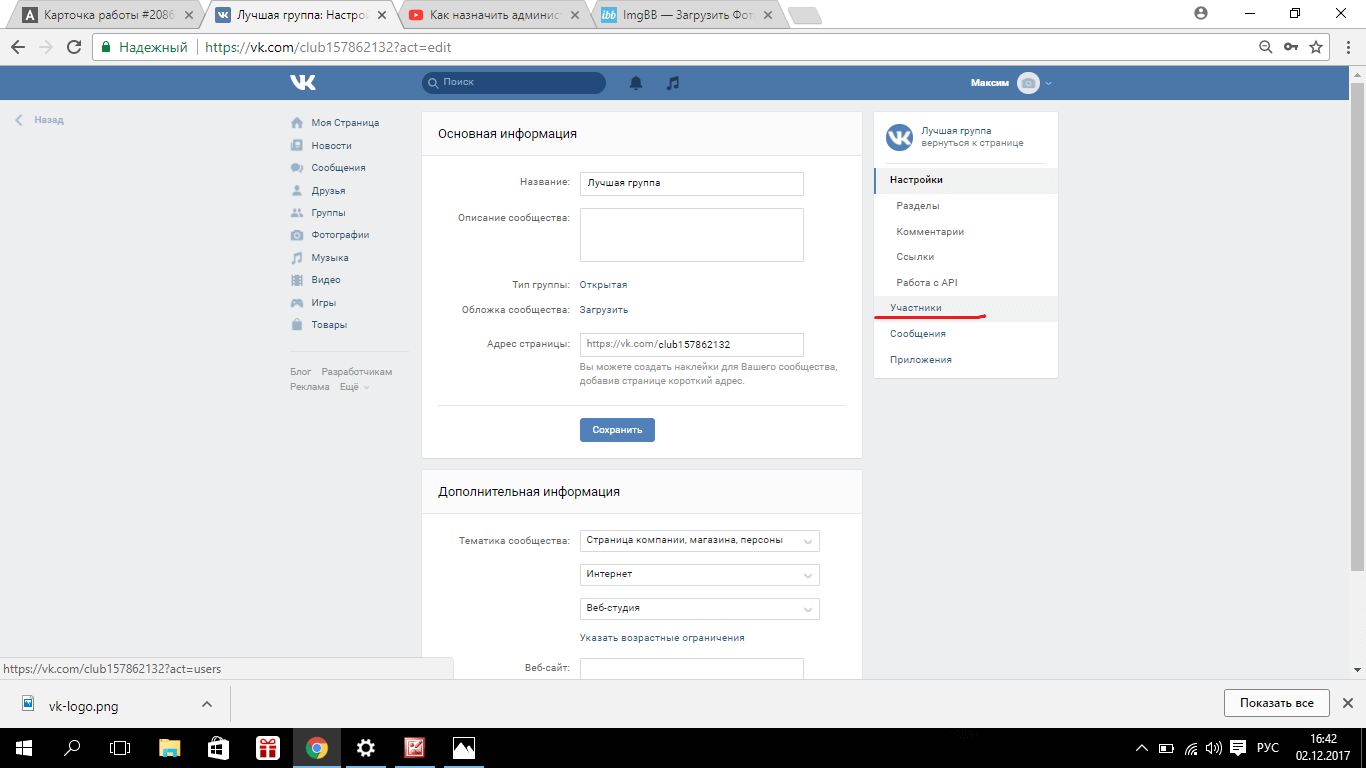1366x768 pixels.
Task: Click the Игры gamepad icon
Action: (297, 302)
